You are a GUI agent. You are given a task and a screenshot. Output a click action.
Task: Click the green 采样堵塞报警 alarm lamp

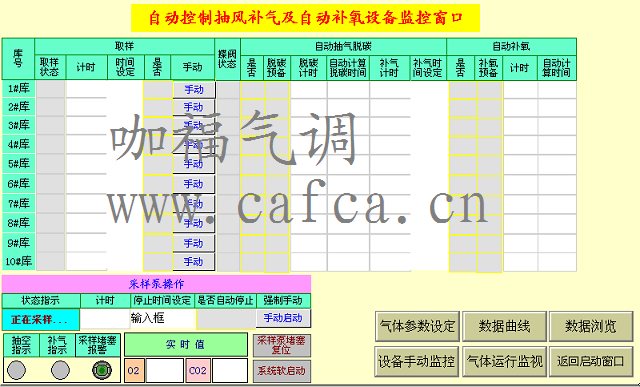click(102, 370)
